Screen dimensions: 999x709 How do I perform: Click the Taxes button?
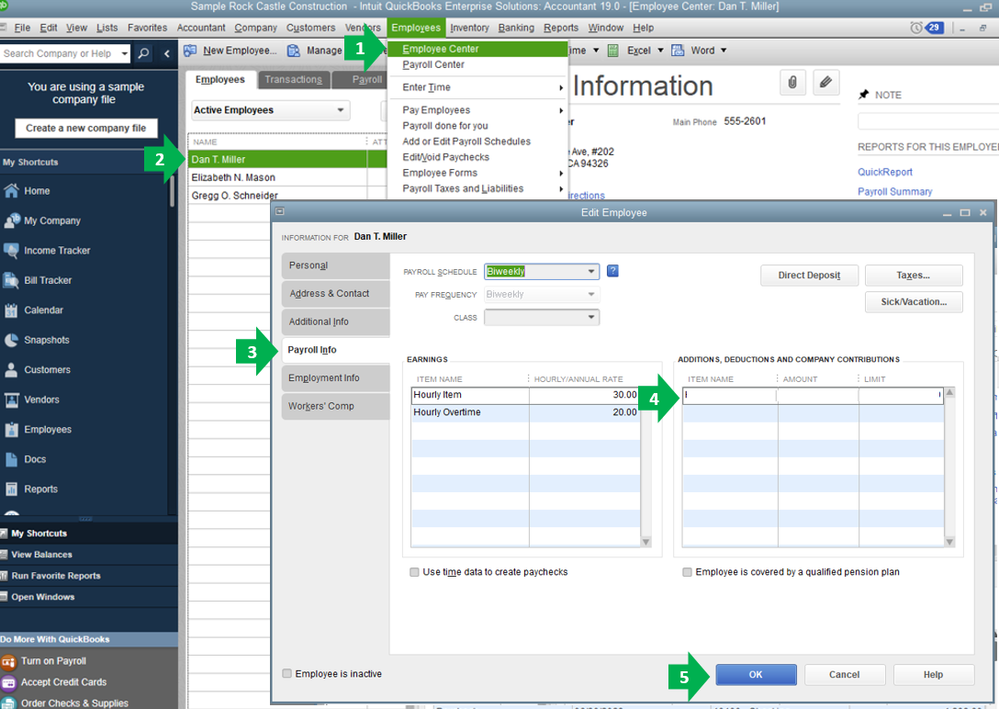[x=914, y=275]
